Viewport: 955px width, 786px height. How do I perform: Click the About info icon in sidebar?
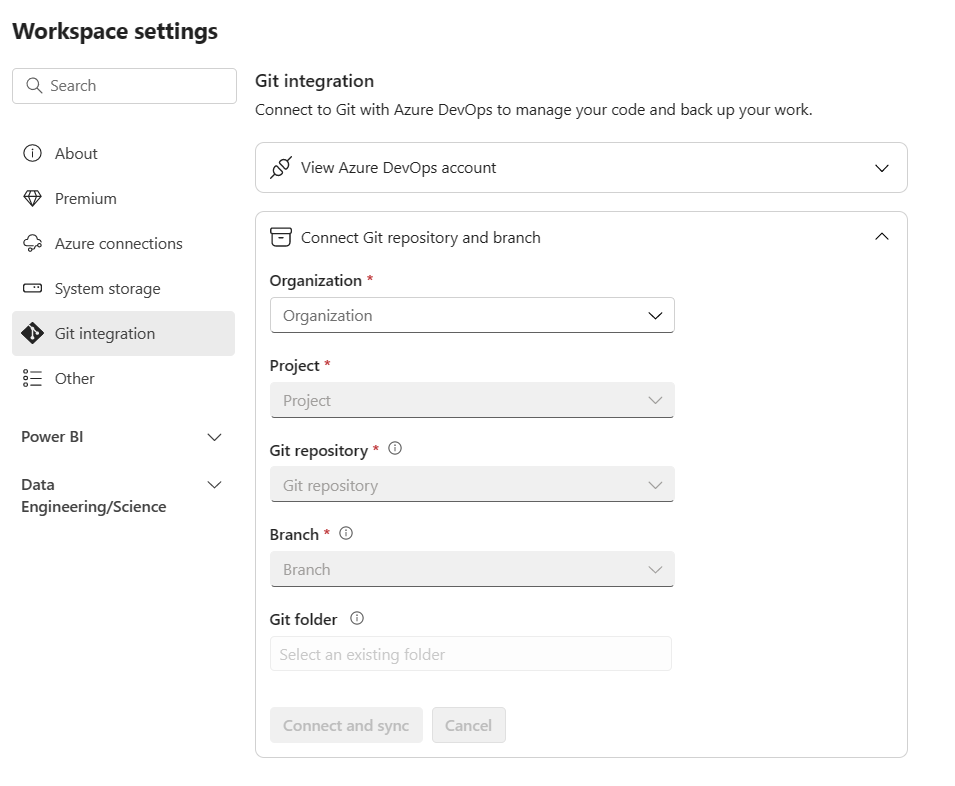click(x=31, y=153)
